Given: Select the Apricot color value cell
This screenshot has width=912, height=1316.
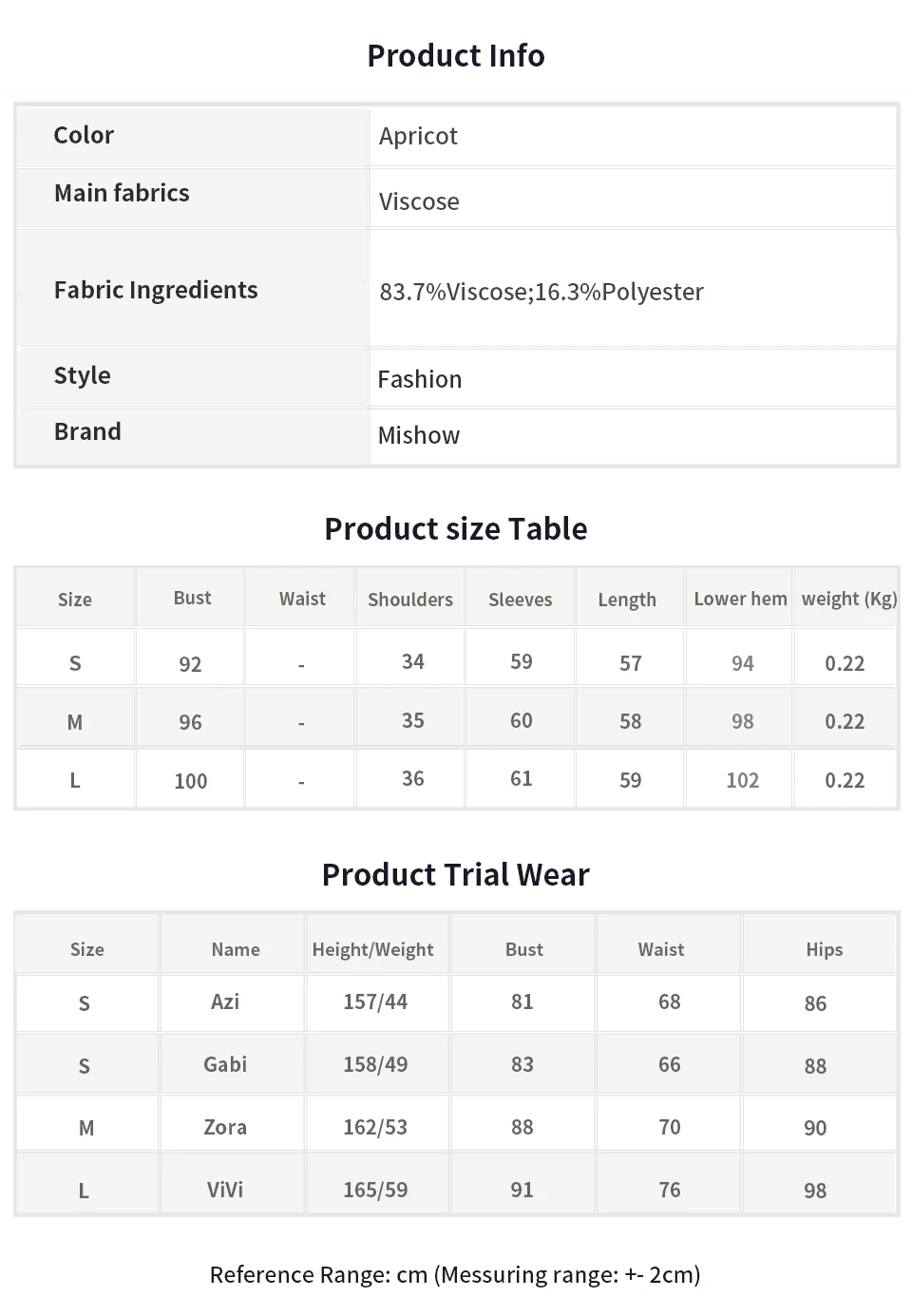Looking at the screenshot, I should (x=633, y=136).
